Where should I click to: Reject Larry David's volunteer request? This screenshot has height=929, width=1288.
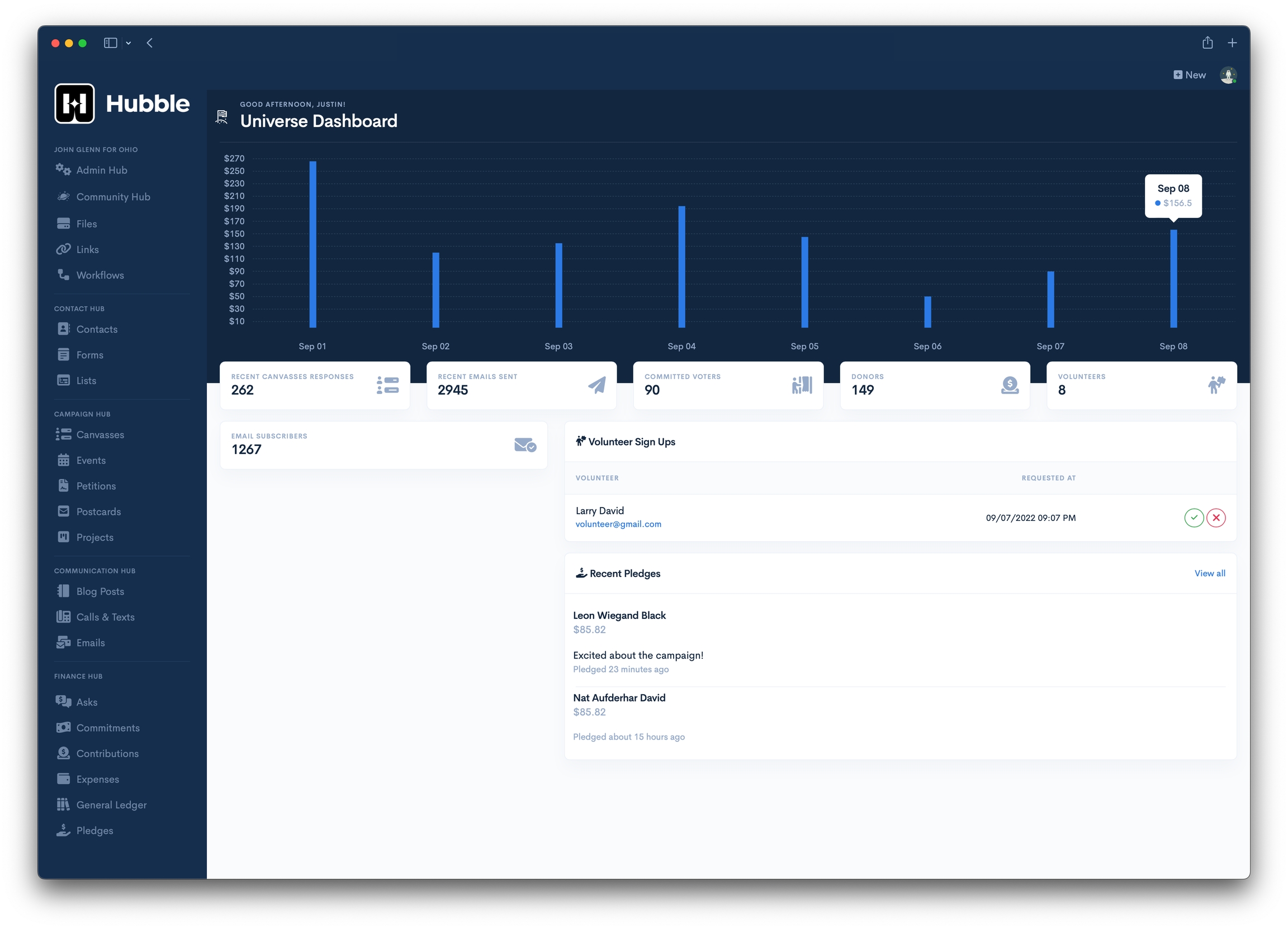click(x=1216, y=517)
